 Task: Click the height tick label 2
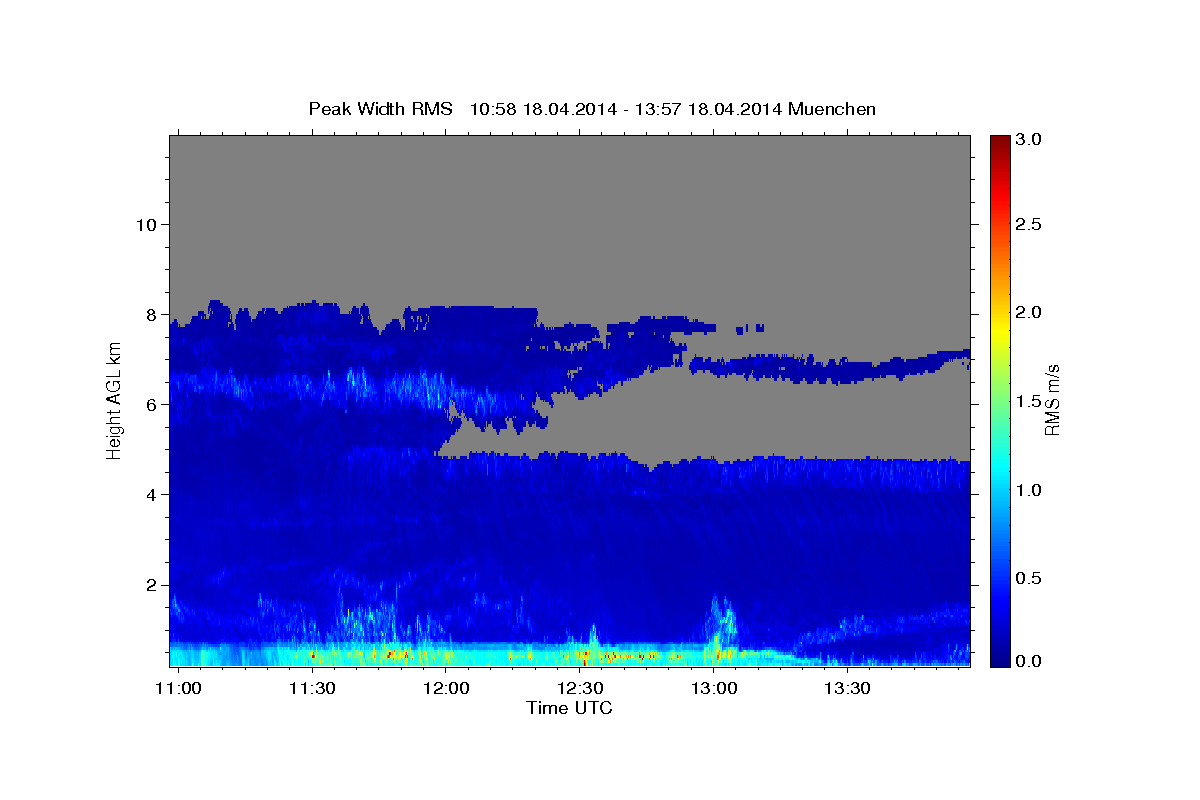click(x=152, y=584)
